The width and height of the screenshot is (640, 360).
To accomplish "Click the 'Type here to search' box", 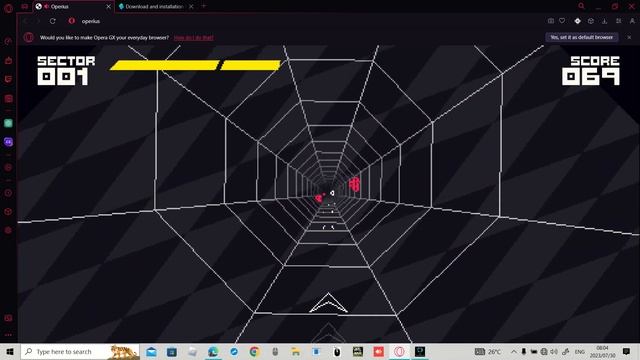I will tap(80, 351).
